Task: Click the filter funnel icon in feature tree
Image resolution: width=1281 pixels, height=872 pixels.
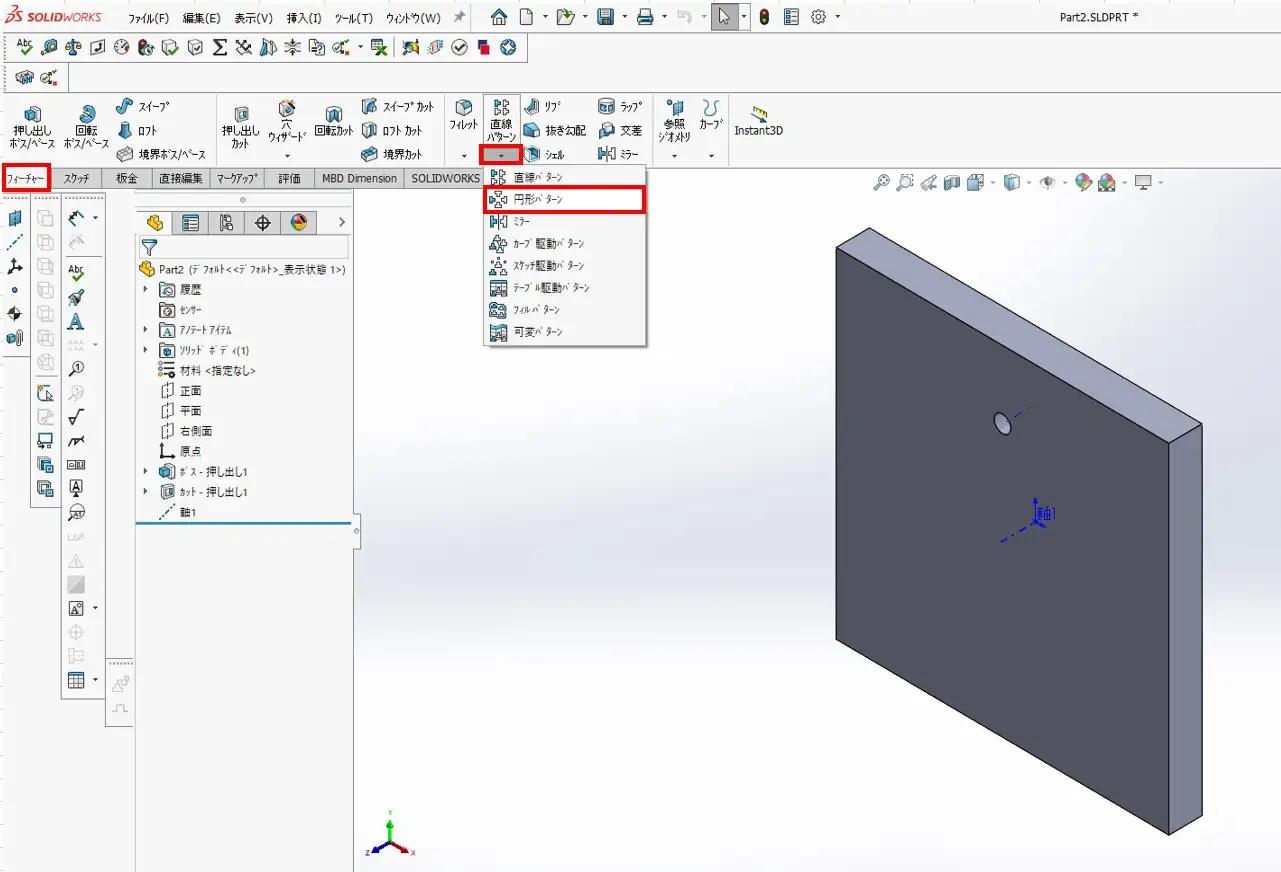Action: (150, 247)
